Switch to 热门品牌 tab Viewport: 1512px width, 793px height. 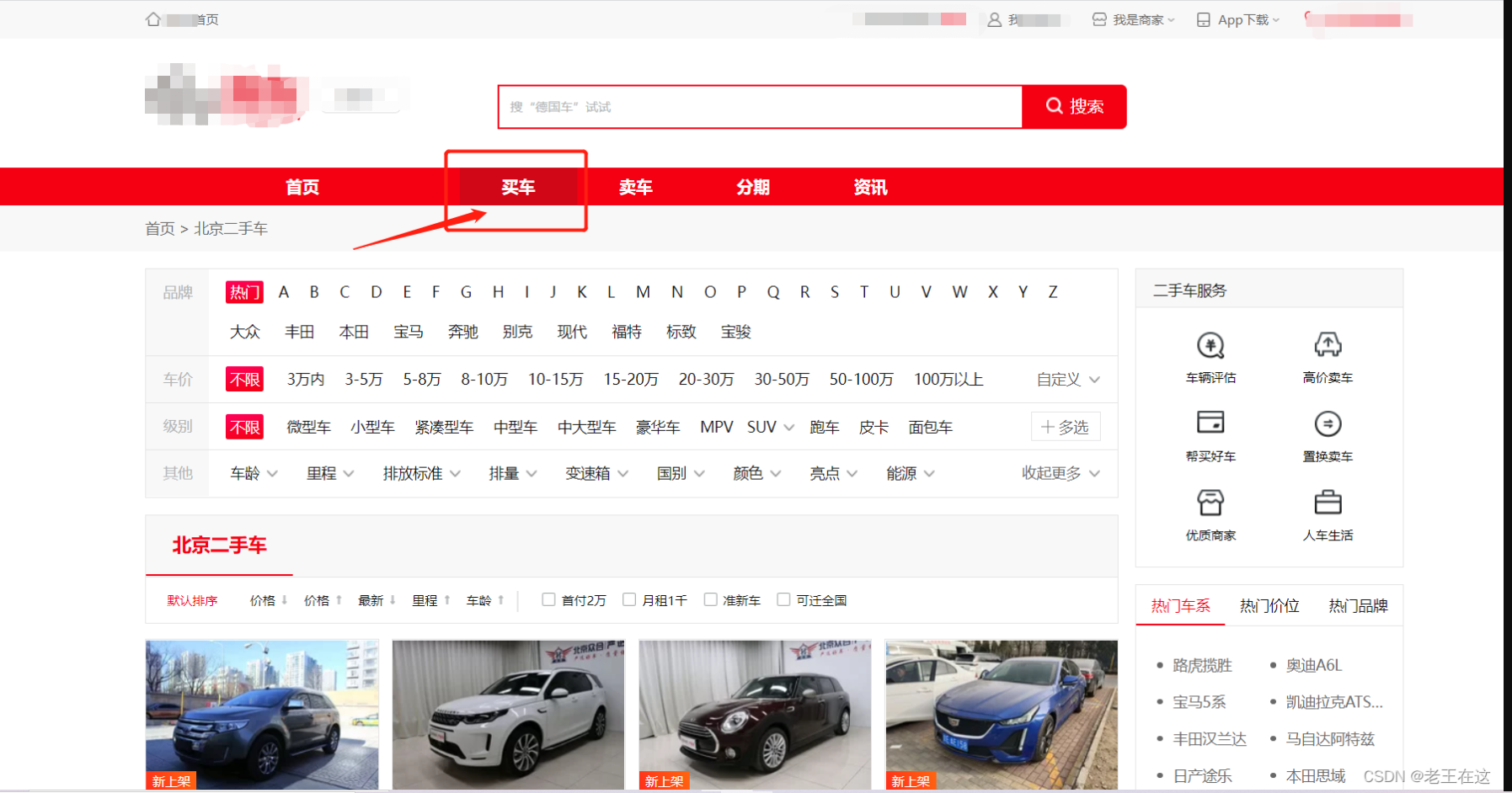1358,606
